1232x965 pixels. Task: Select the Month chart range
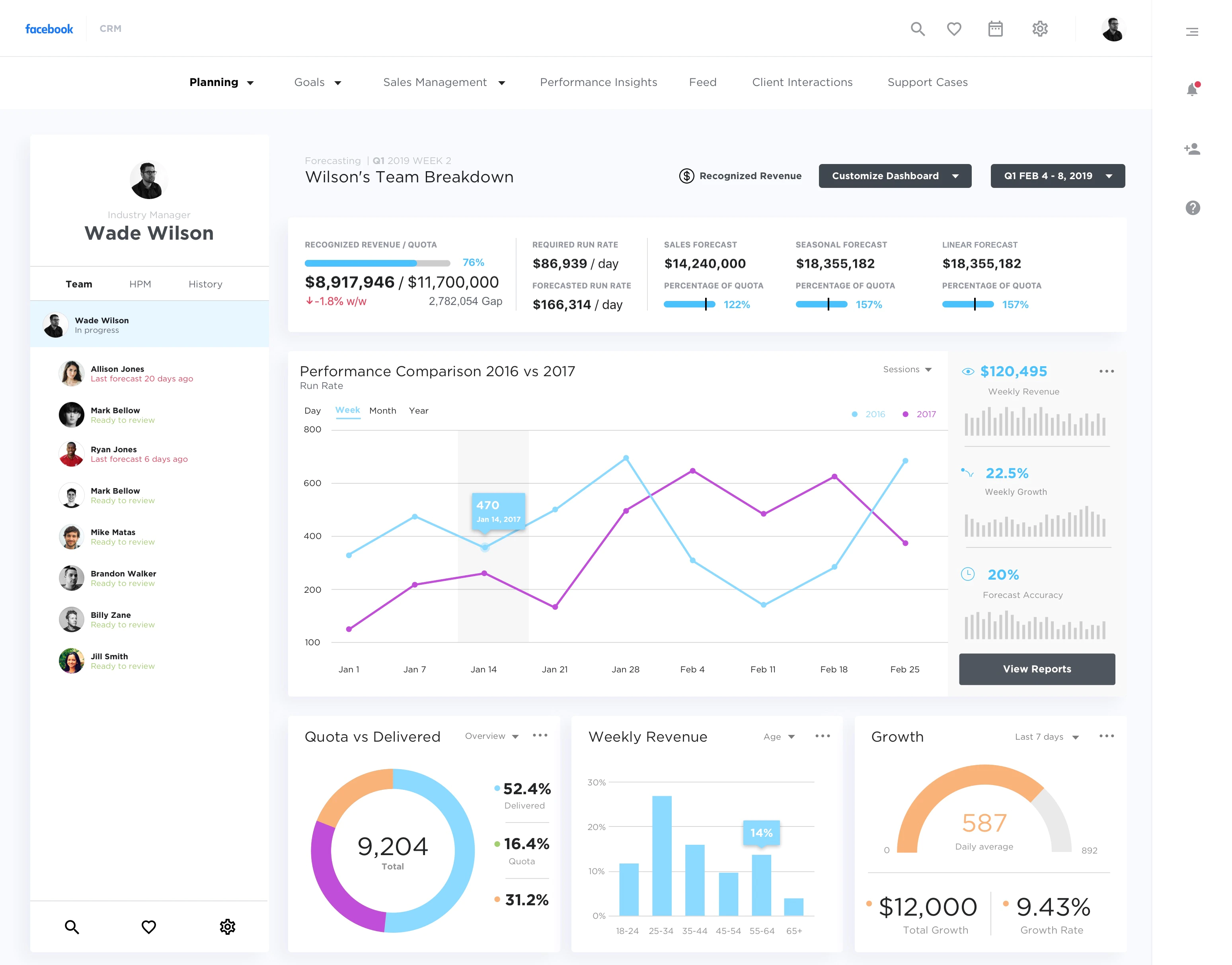(382, 411)
